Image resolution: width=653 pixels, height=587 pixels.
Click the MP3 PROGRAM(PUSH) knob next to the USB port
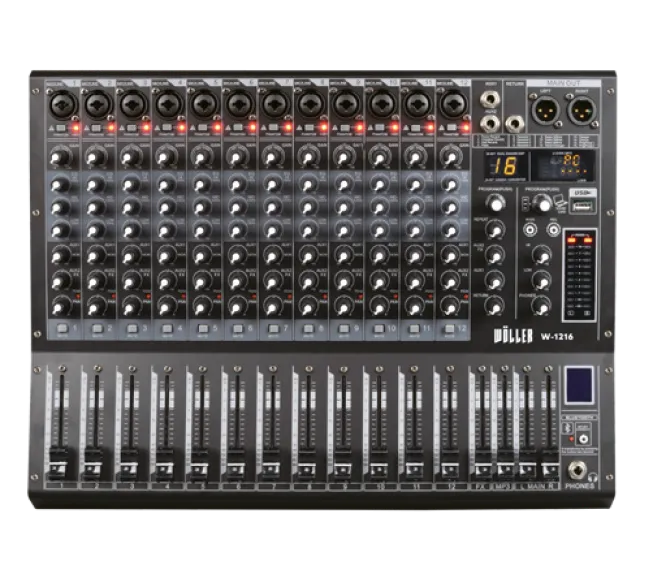[543, 204]
